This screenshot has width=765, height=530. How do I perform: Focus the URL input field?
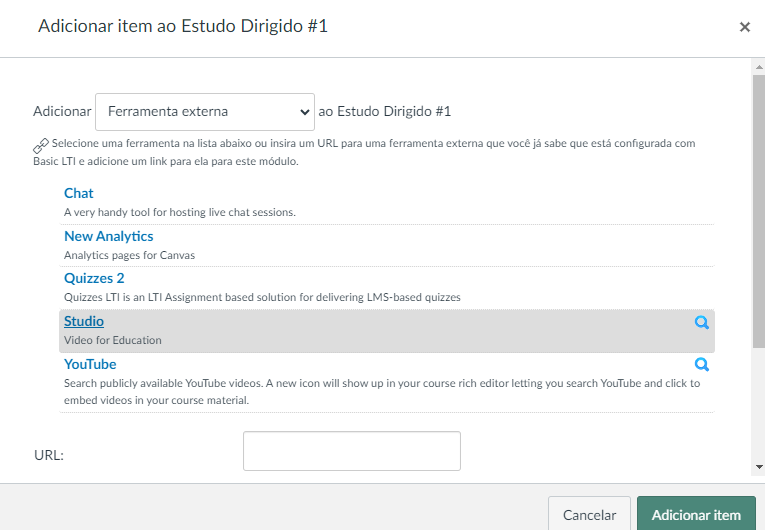pyautogui.click(x=351, y=451)
